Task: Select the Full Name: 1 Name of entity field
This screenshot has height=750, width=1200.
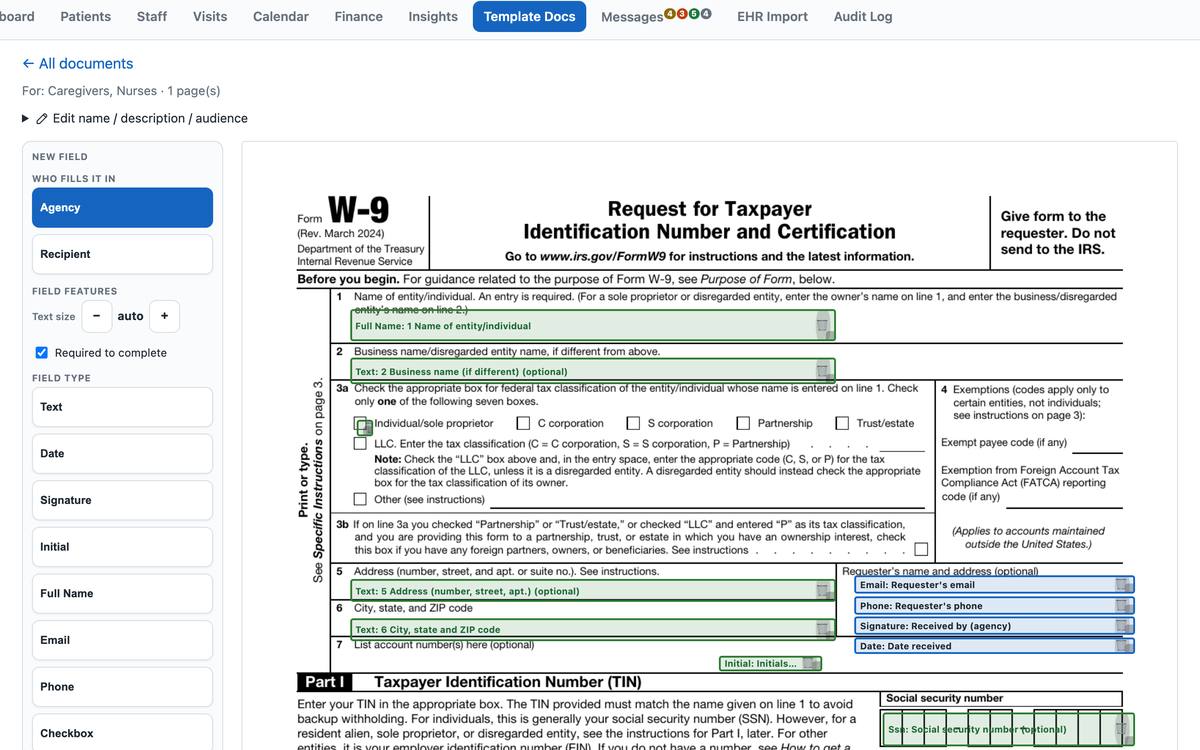Action: click(592, 325)
